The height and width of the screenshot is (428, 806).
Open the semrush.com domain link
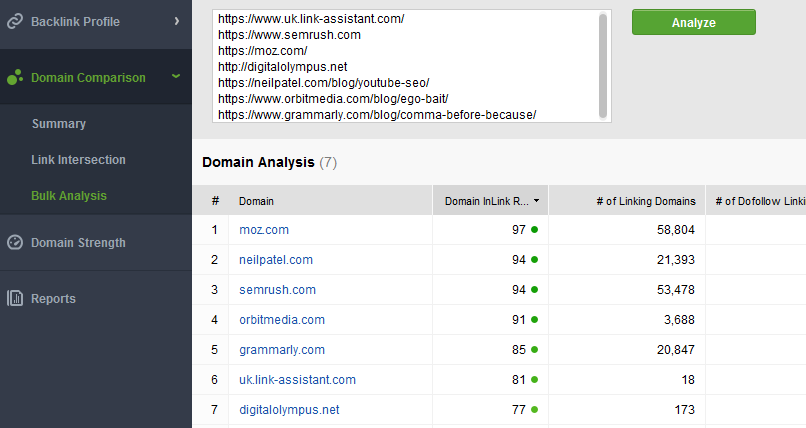coord(277,290)
